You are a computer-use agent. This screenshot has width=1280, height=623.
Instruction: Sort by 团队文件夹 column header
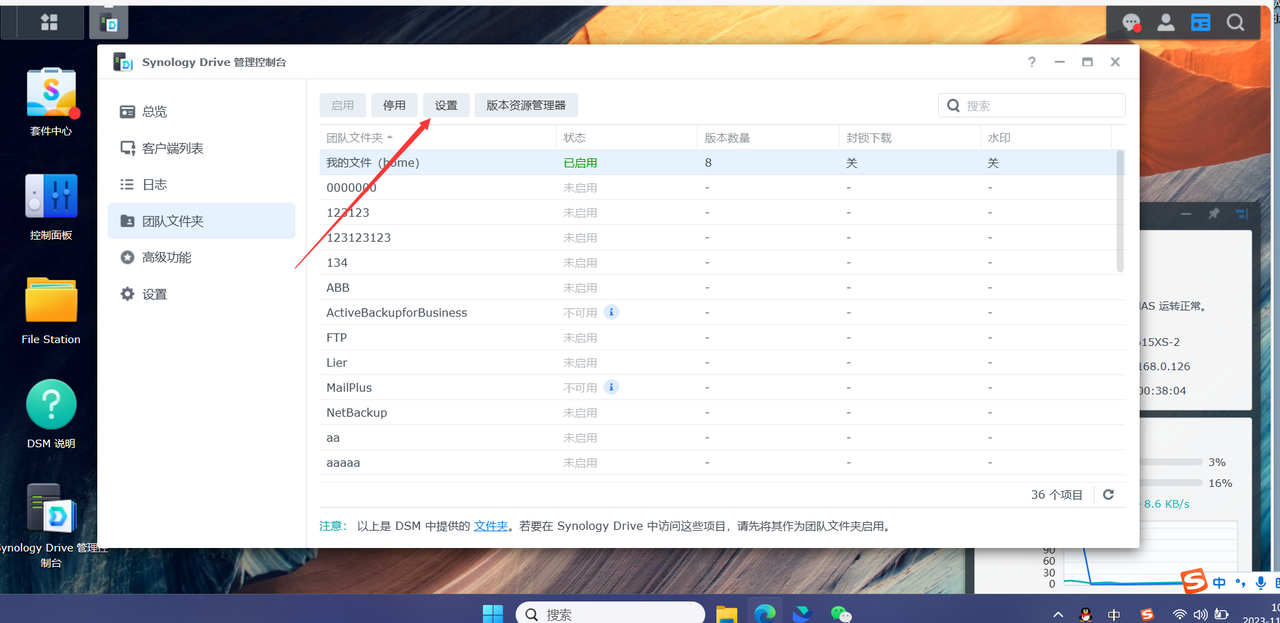point(438,137)
